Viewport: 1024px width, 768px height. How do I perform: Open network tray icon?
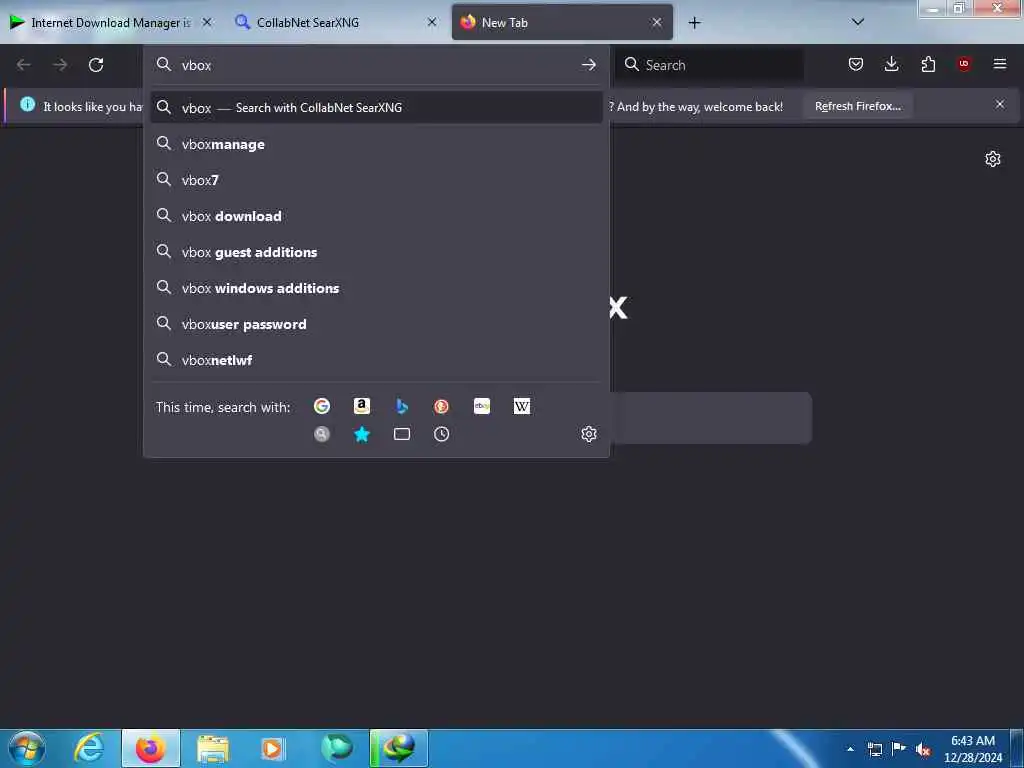click(x=874, y=749)
